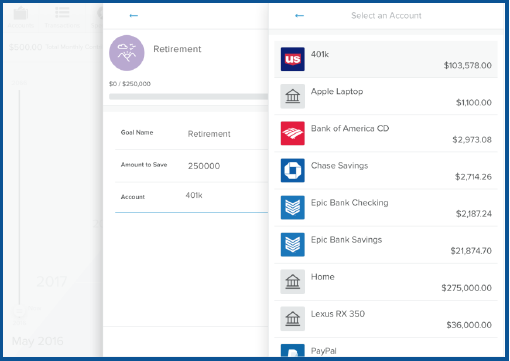The width and height of the screenshot is (510, 361).
Task: Click the Select an Account header title
Action: coord(386,15)
